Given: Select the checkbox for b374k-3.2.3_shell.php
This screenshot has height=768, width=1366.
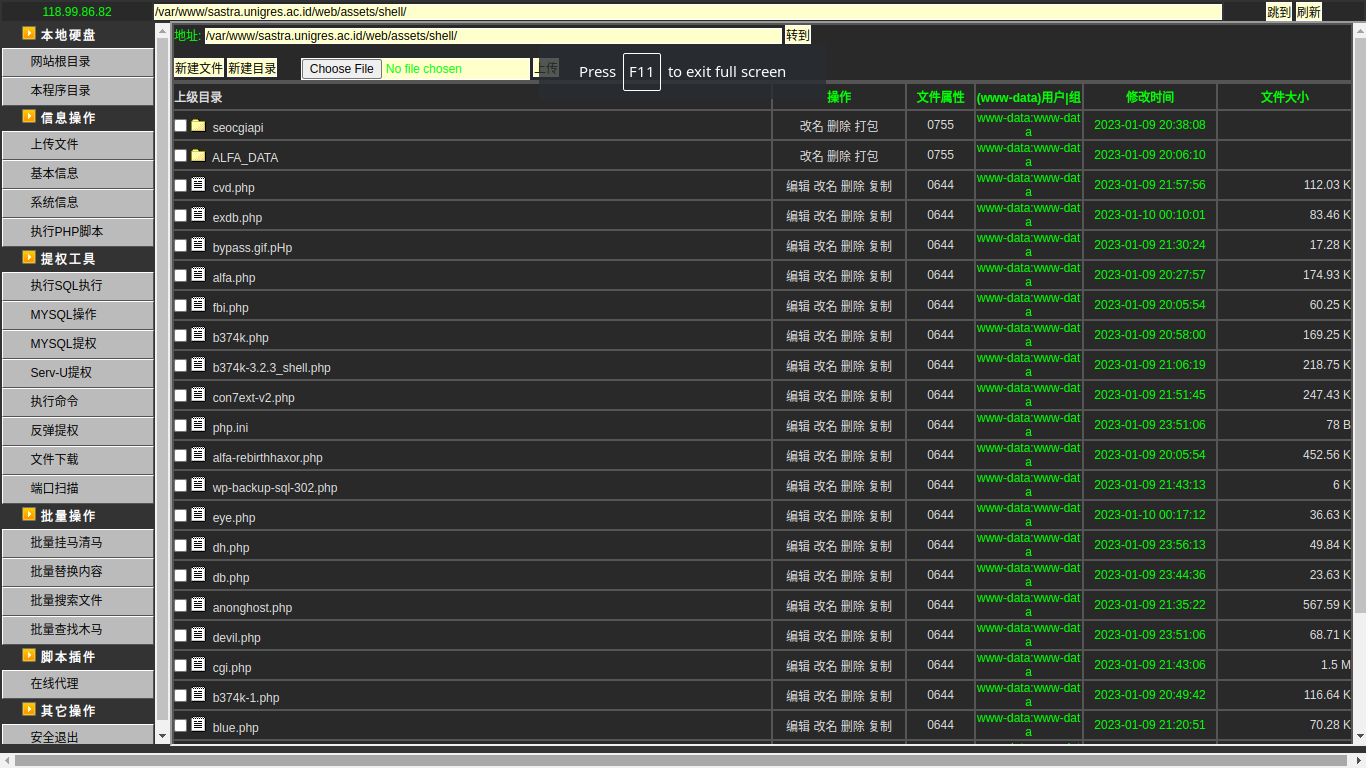Looking at the screenshot, I should (x=181, y=366).
